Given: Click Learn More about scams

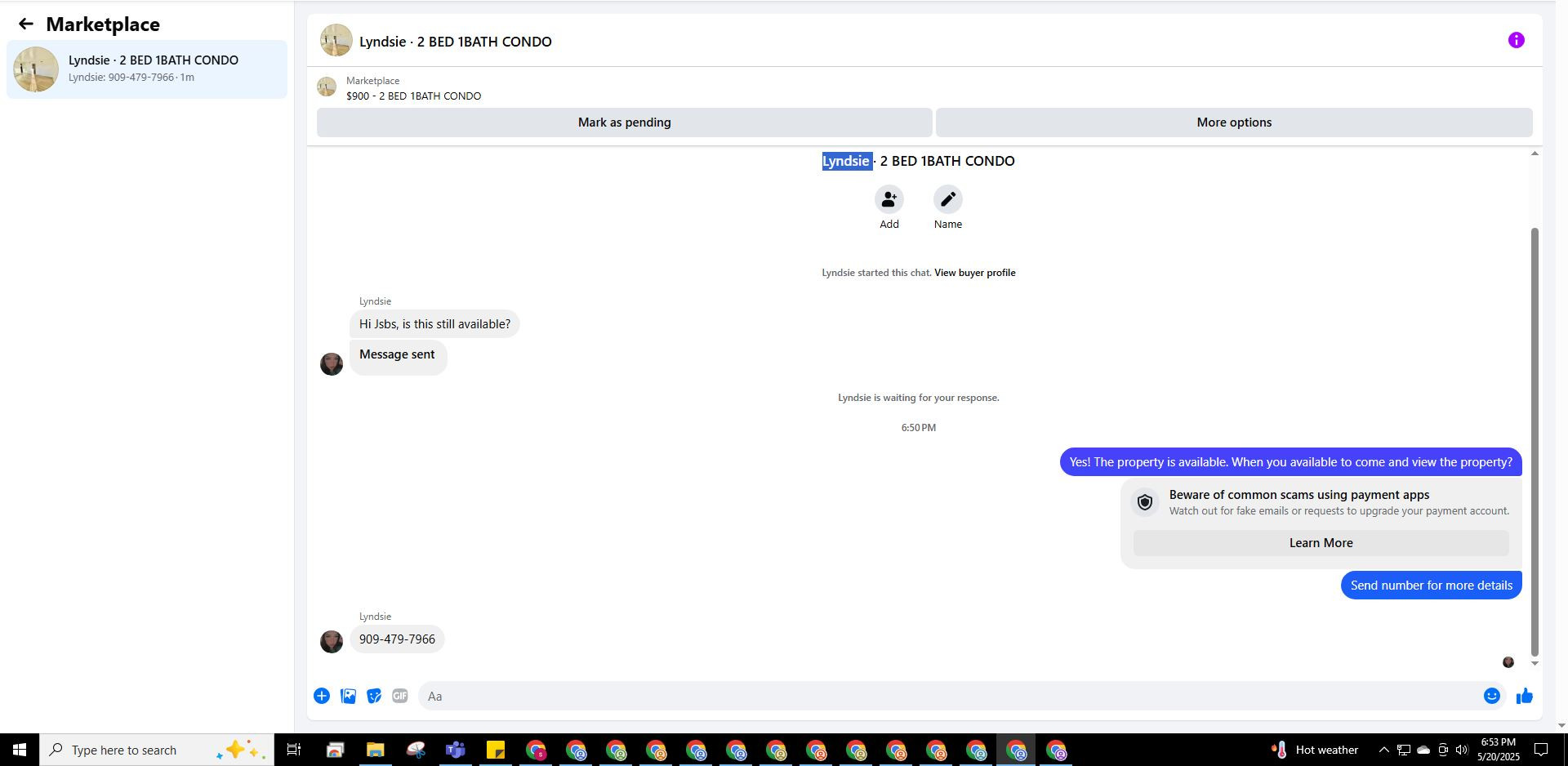Looking at the screenshot, I should (1321, 543).
